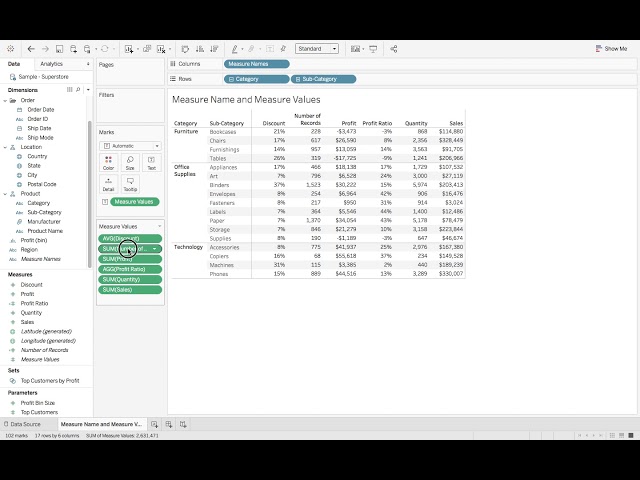Viewport: 640px width, 480px height.
Task: Select the SUM(Sales) measure pill
Action: click(x=130, y=289)
